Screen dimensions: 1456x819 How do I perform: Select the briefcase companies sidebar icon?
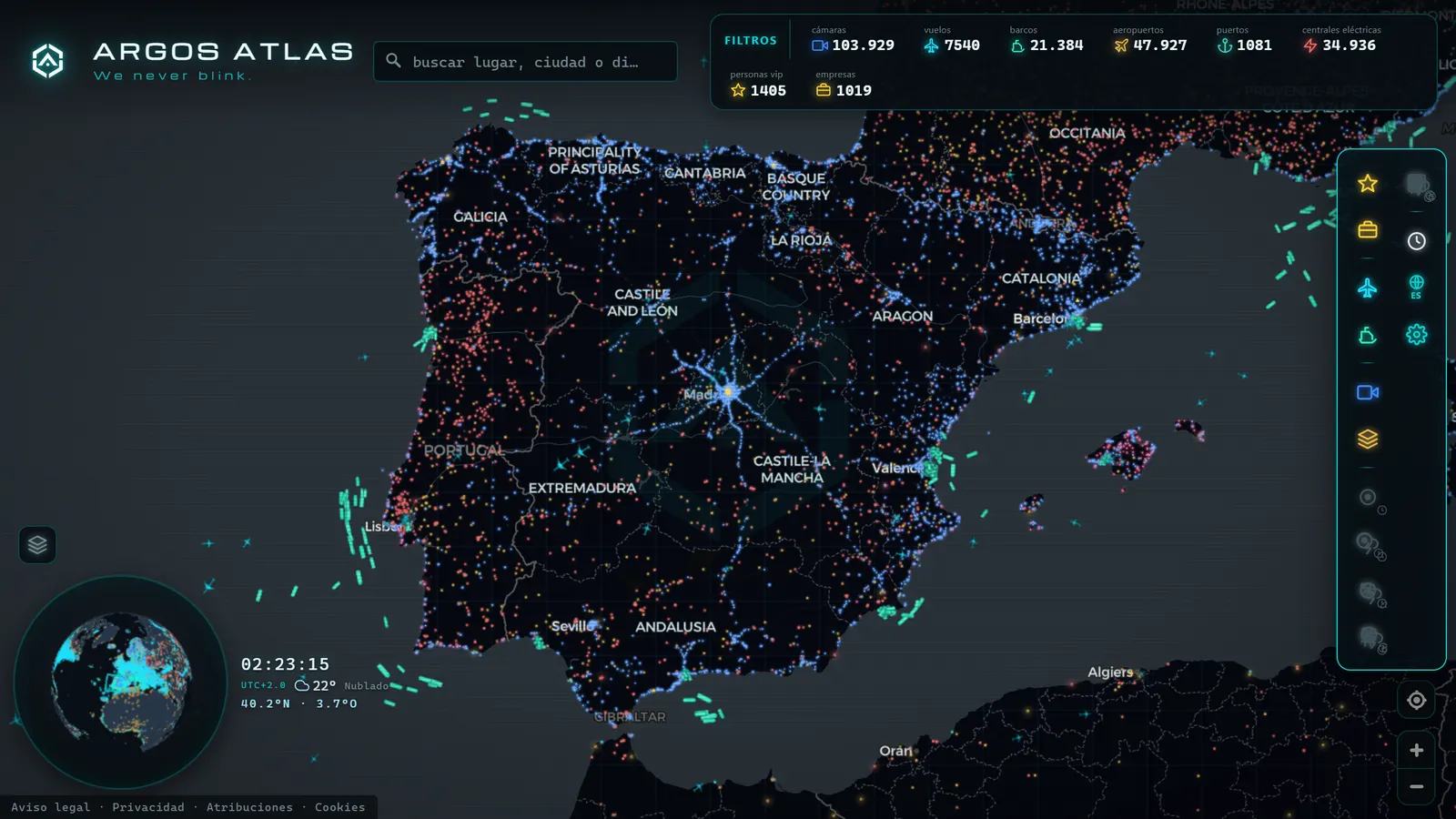(x=1368, y=229)
